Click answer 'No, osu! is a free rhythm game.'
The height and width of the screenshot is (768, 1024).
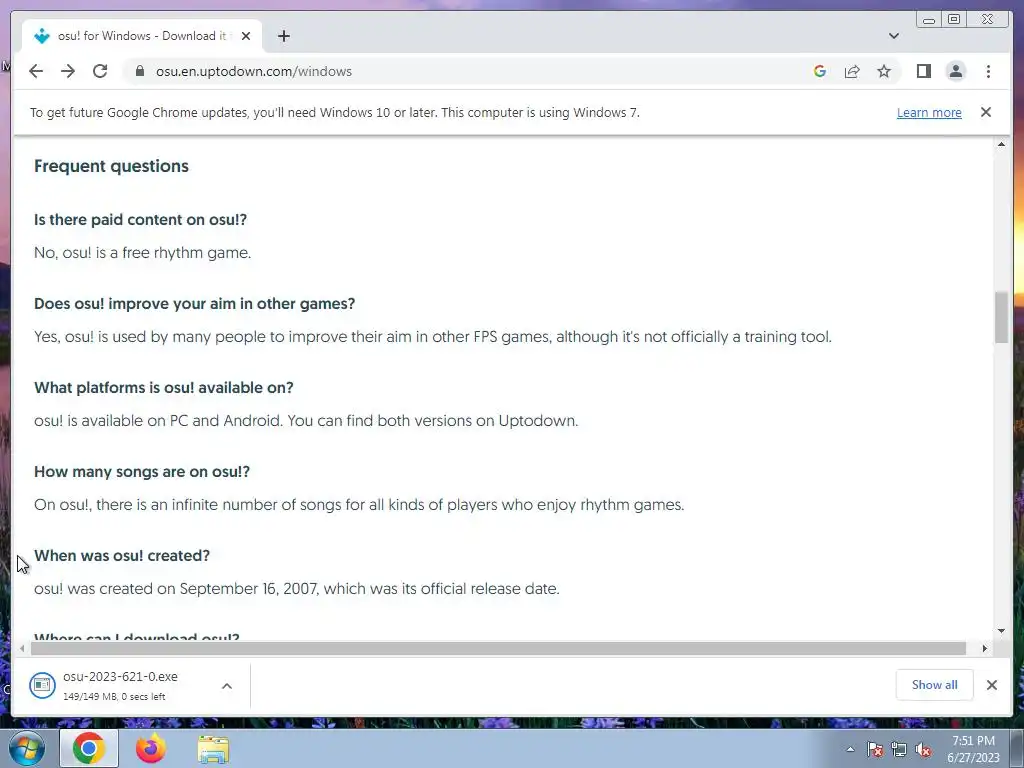pyautogui.click(x=142, y=253)
